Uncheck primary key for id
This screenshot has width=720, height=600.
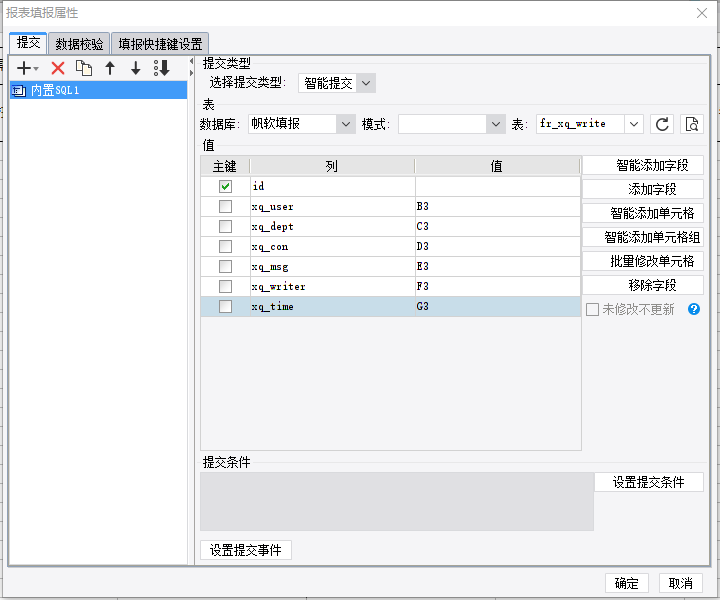[x=225, y=186]
